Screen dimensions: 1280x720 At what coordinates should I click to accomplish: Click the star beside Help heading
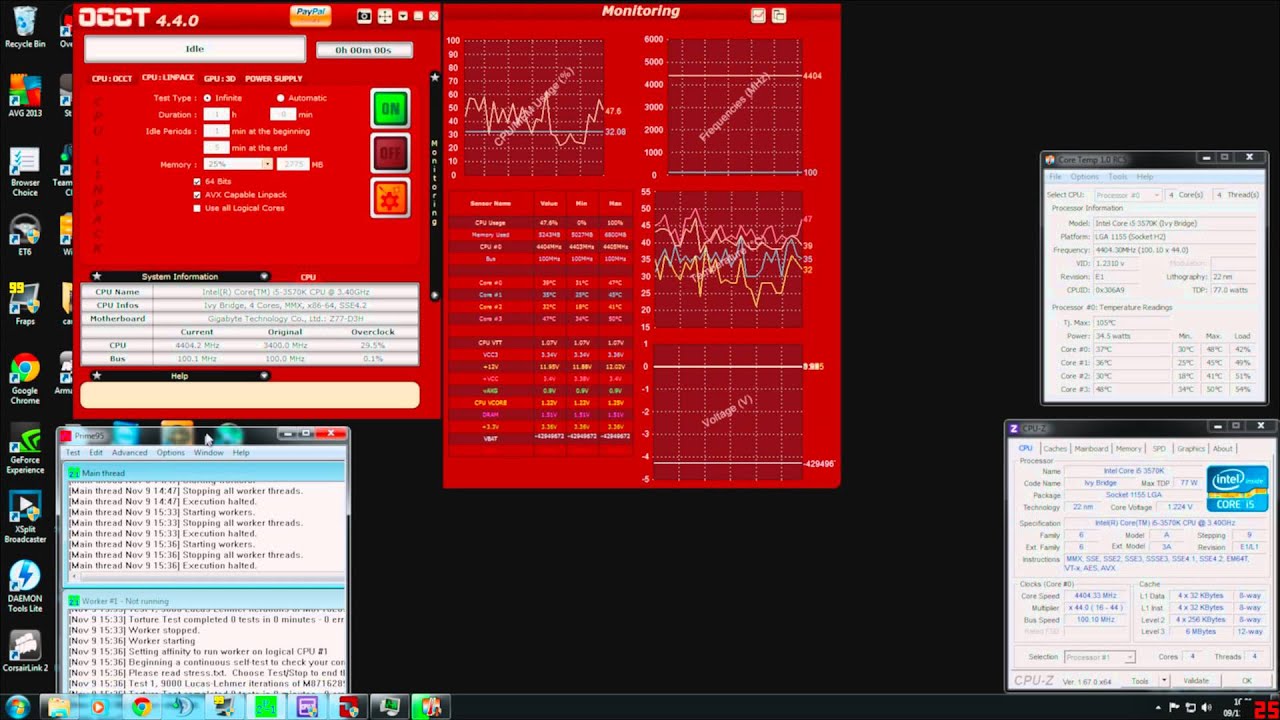pos(97,376)
